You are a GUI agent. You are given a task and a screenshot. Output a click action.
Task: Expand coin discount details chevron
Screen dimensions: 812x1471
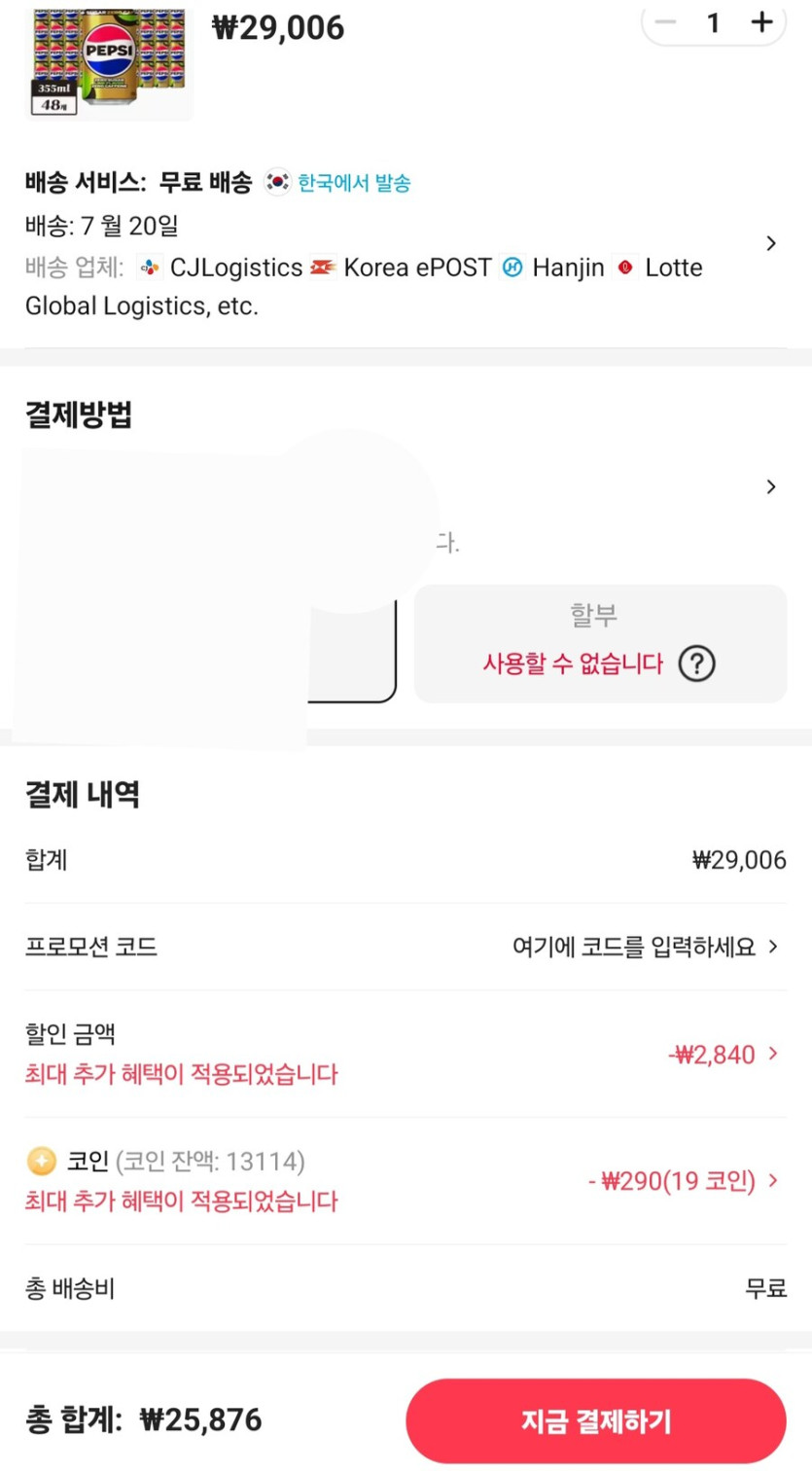click(774, 1181)
